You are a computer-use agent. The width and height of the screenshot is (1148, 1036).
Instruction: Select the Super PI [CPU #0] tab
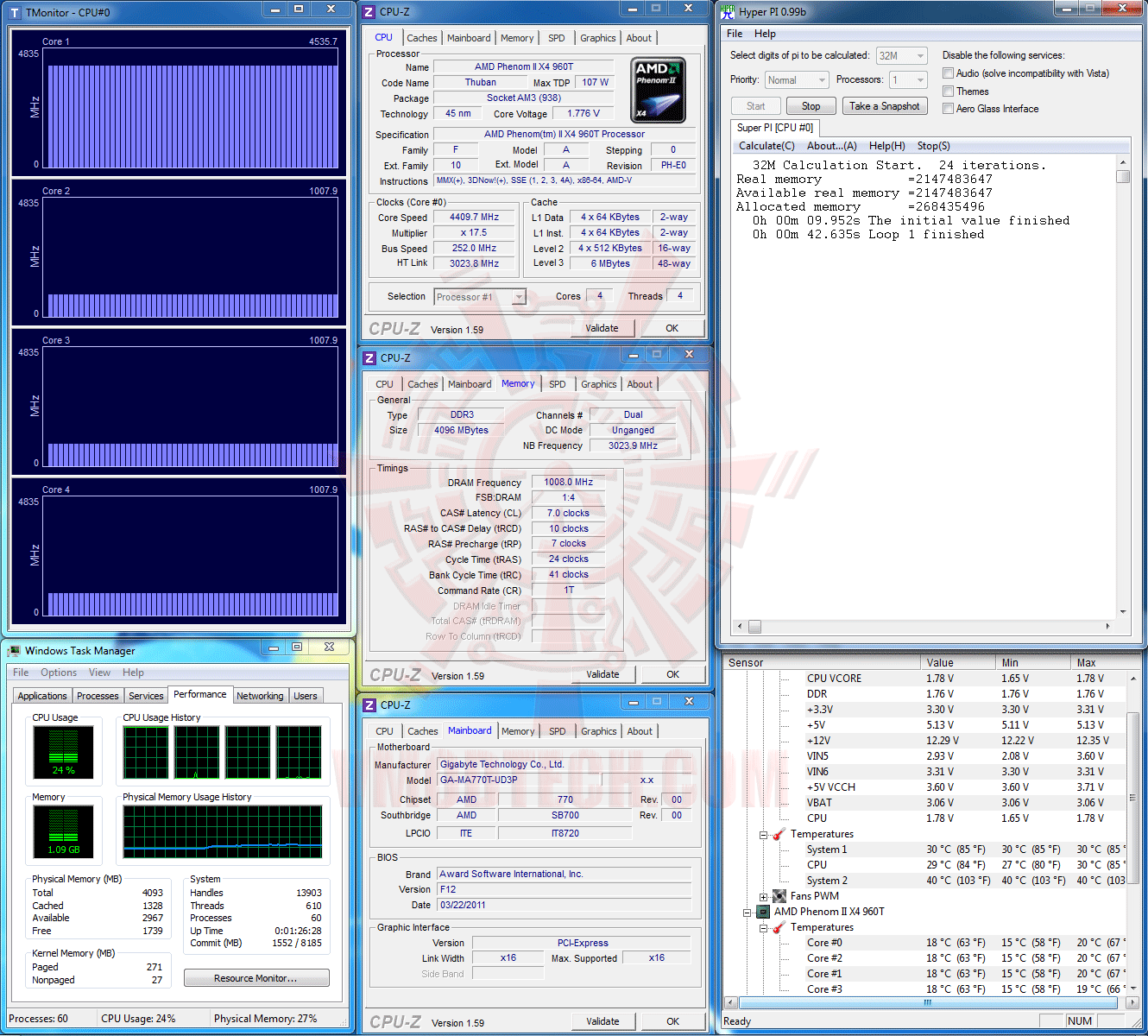click(x=775, y=128)
